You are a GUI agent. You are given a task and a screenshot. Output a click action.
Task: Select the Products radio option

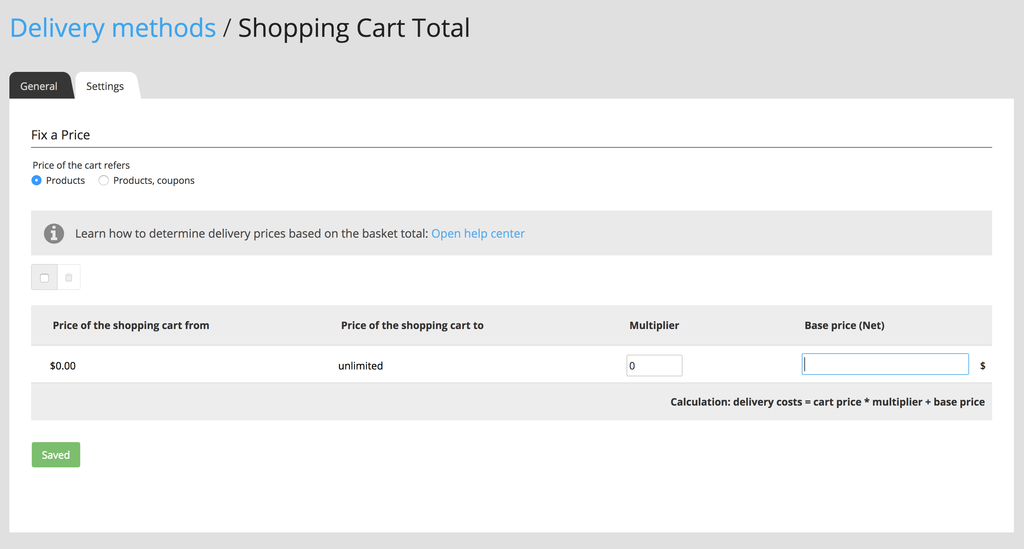pyautogui.click(x=37, y=180)
